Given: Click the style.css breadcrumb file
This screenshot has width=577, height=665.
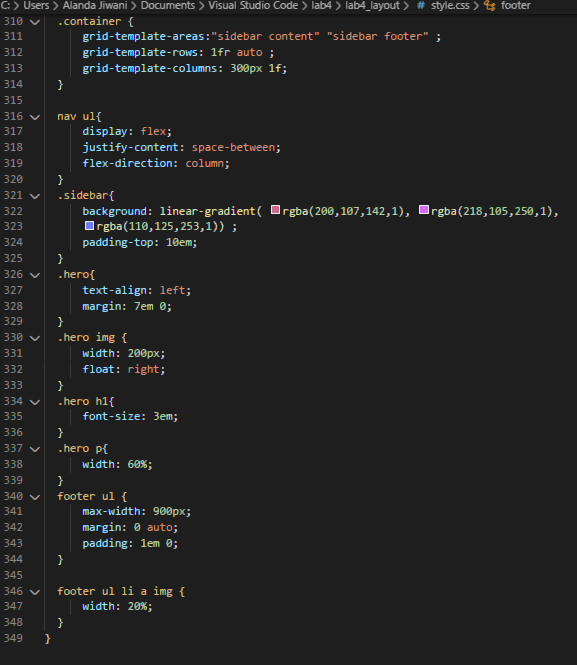Looking at the screenshot, I should point(450,6).
